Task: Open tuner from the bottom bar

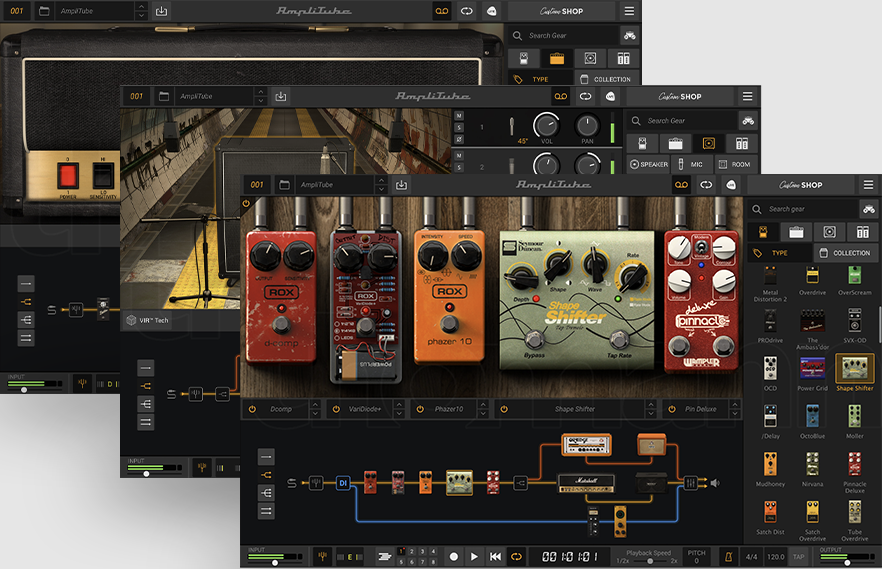Action: (322, 557)
